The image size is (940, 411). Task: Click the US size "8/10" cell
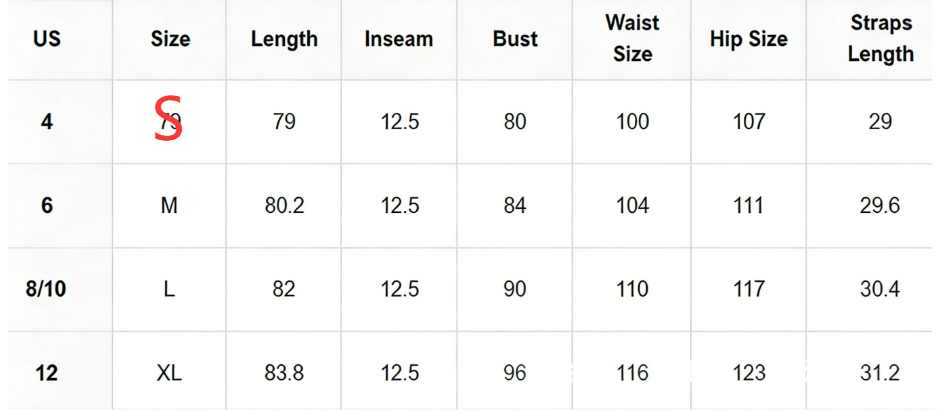(x=47, y=289)
